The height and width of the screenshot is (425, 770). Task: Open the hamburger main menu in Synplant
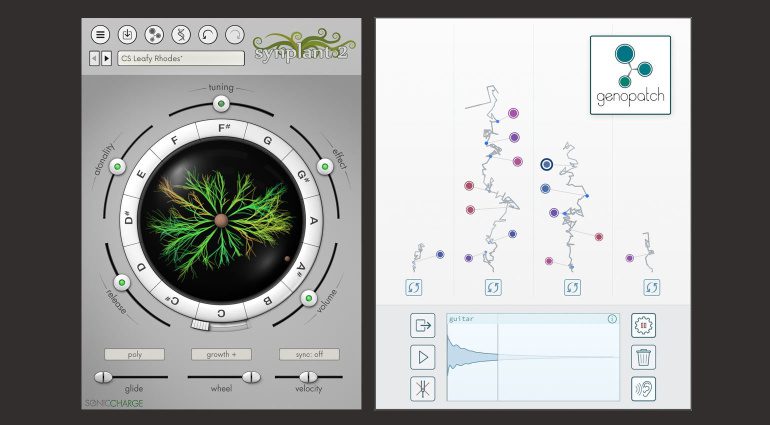click(101, 35)
